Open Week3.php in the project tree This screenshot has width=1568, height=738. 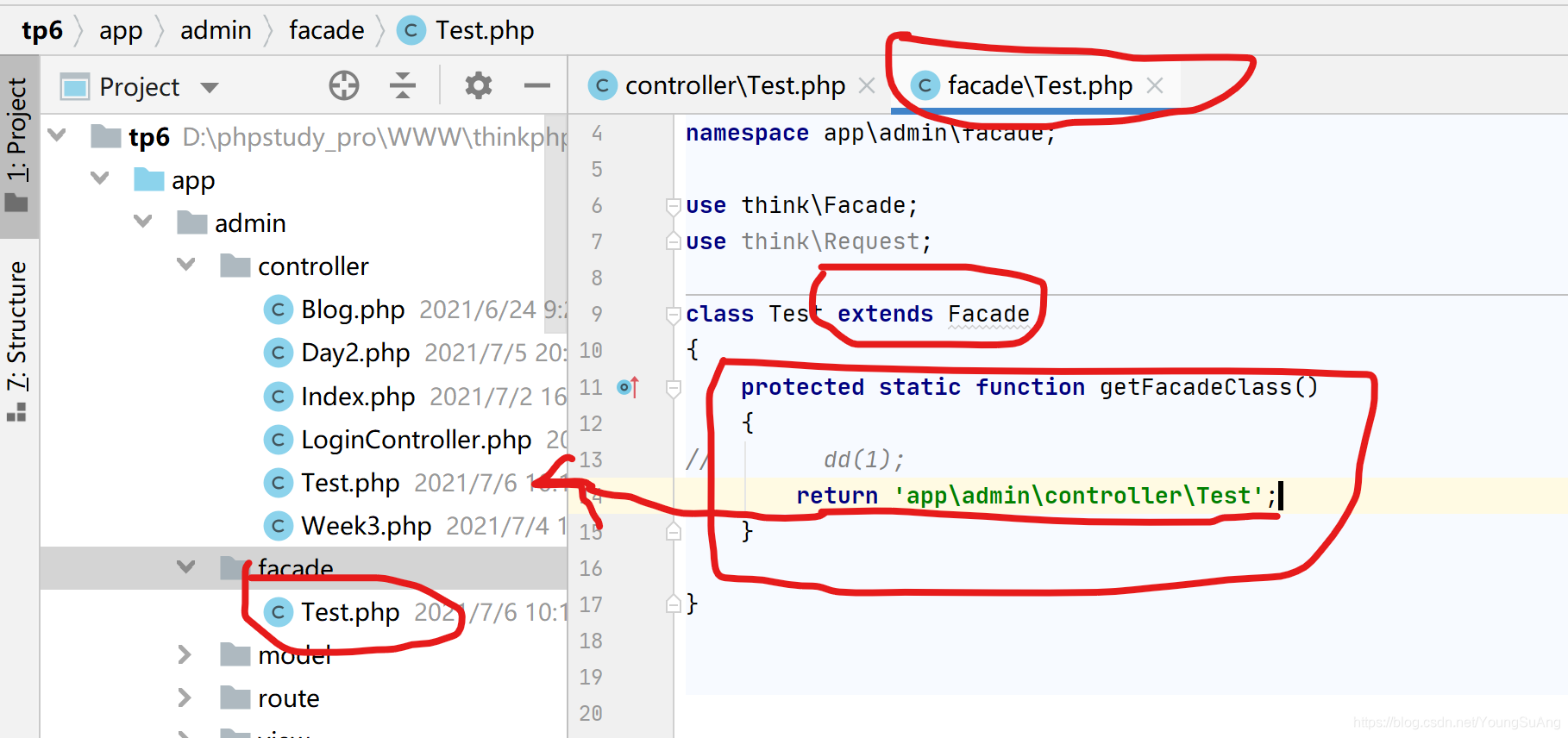(366, 525)
